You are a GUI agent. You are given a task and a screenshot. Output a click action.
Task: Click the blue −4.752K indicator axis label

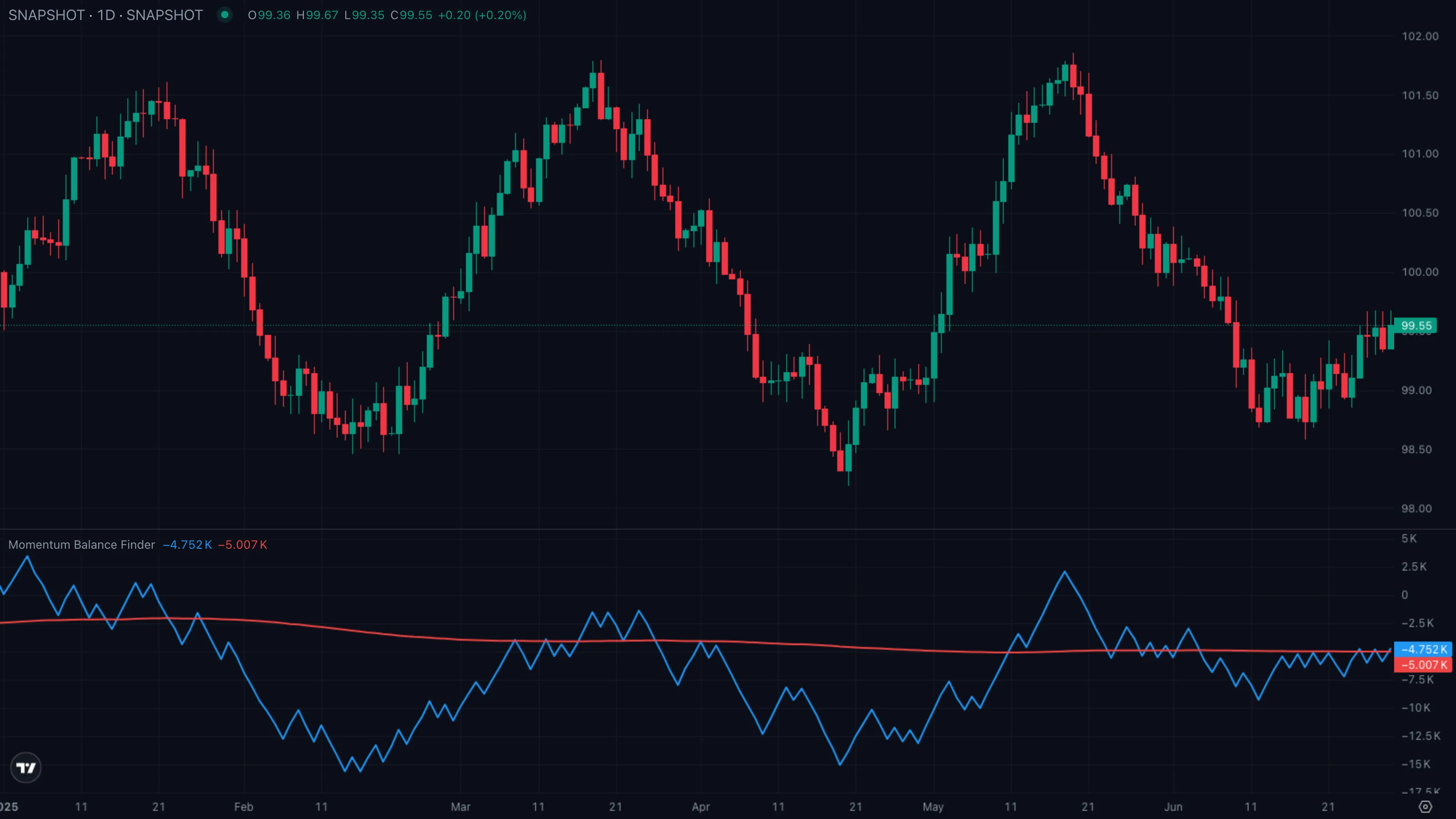(x=1423, y=649)
